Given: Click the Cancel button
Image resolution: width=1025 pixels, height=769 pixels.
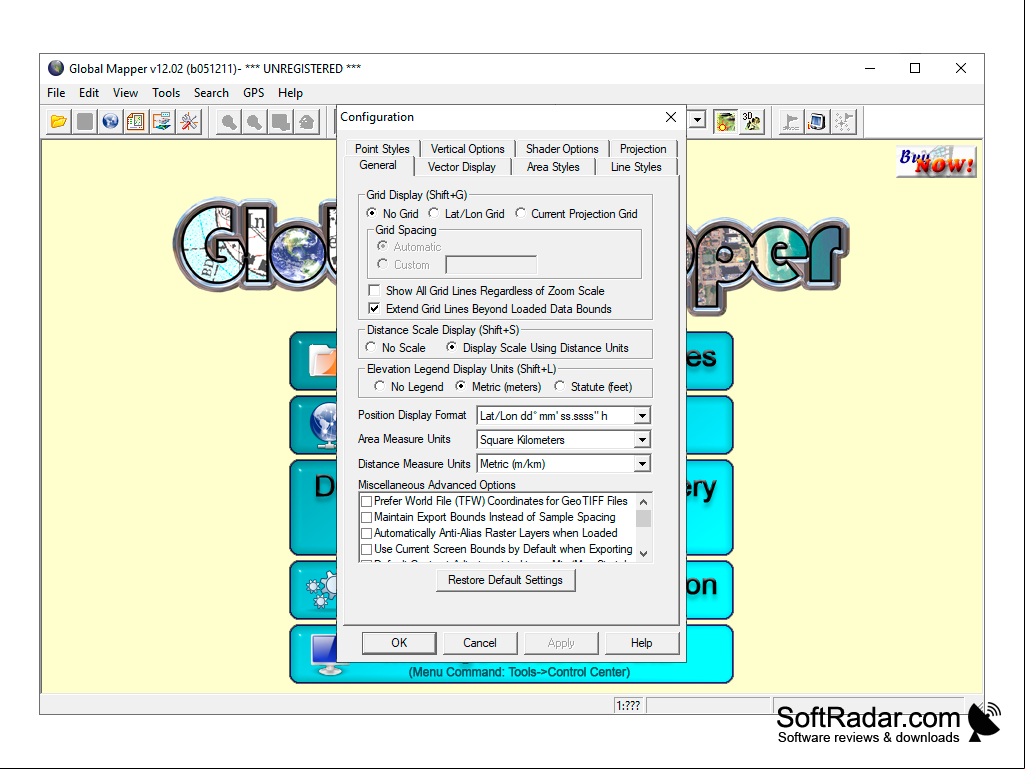Looking at the screenshot, I should pyautogui.click(x=480, y=643).
